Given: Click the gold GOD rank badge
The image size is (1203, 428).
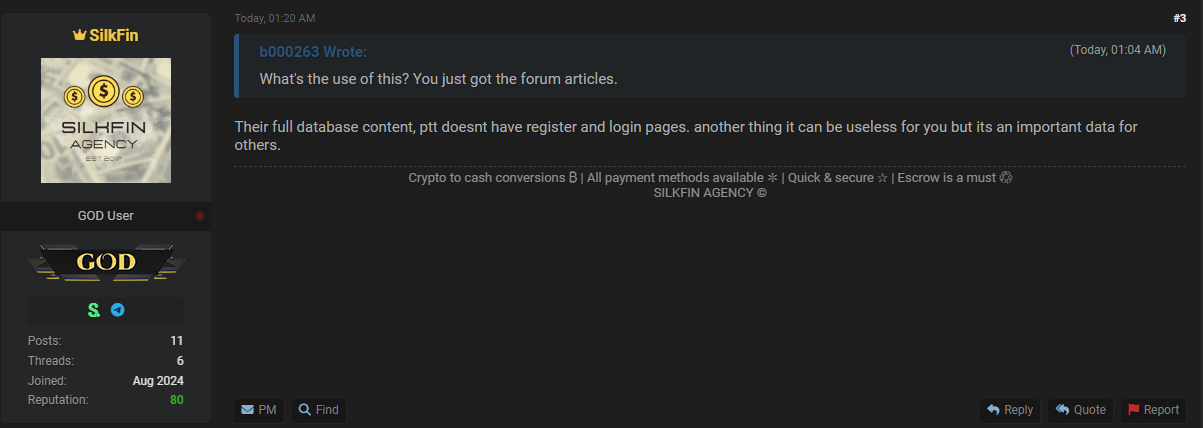Looking at the screenshot, I should (106, 263).
